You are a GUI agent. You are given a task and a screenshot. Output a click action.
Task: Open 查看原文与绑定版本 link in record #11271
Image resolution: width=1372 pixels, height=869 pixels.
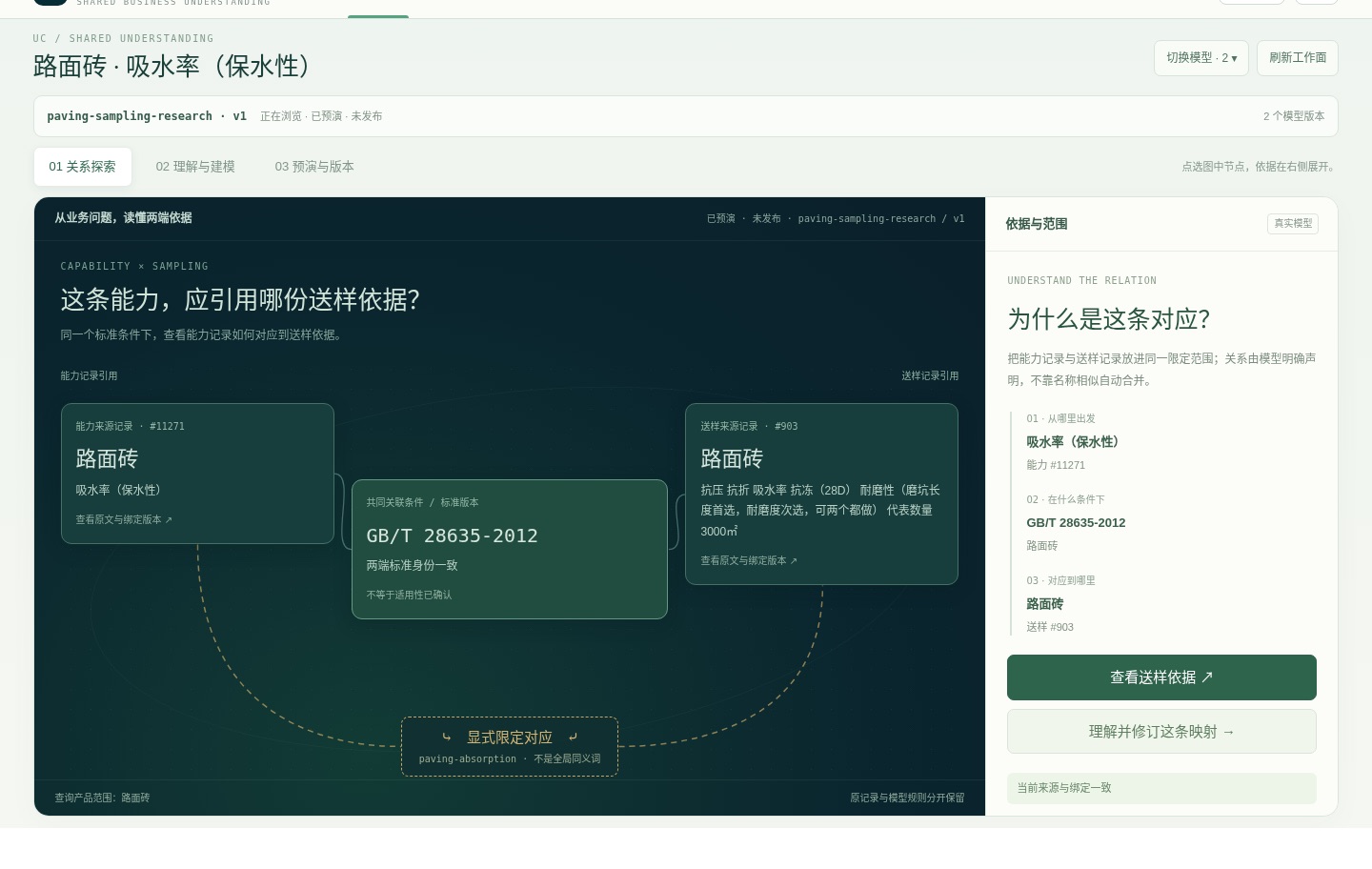coord(124,520)
